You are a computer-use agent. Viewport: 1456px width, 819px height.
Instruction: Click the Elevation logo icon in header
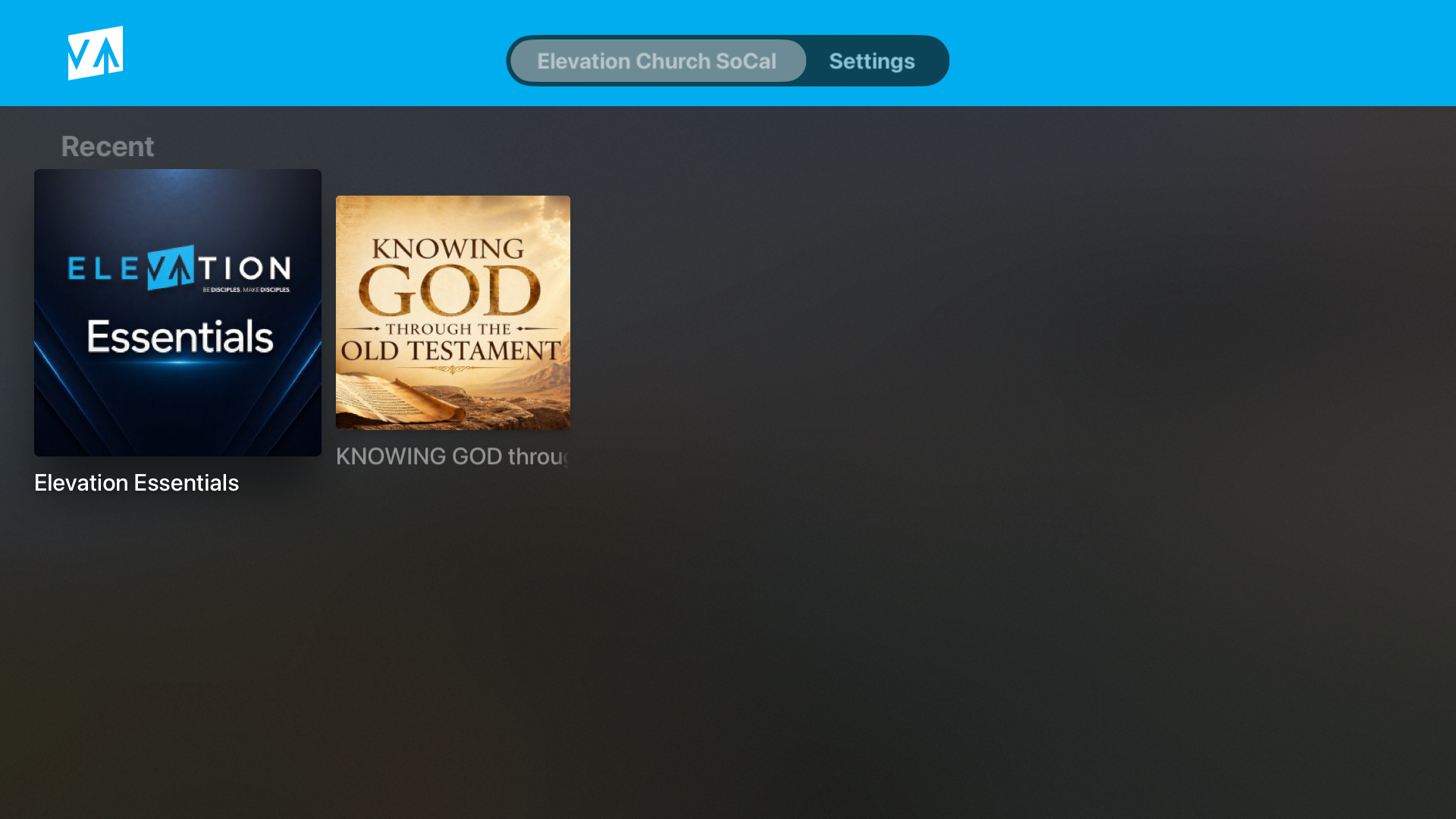point(96,53)
